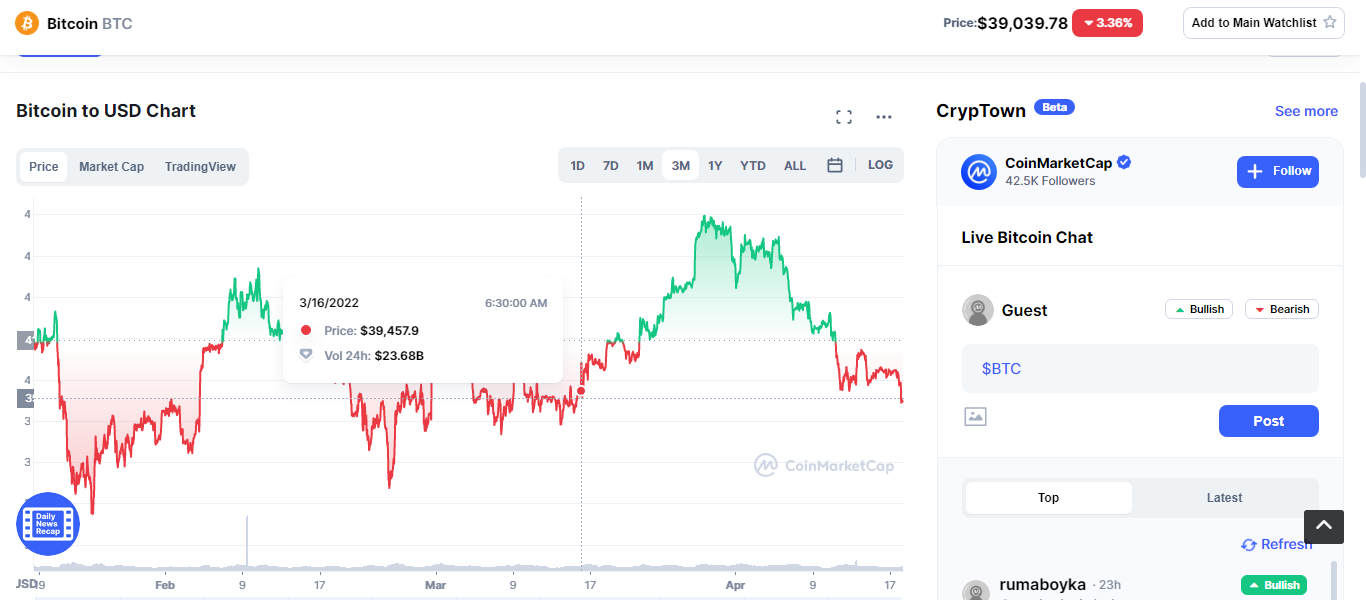Select the 1Y time range
The height and width of the screenshot is (600, 1366).
[715, 166]
